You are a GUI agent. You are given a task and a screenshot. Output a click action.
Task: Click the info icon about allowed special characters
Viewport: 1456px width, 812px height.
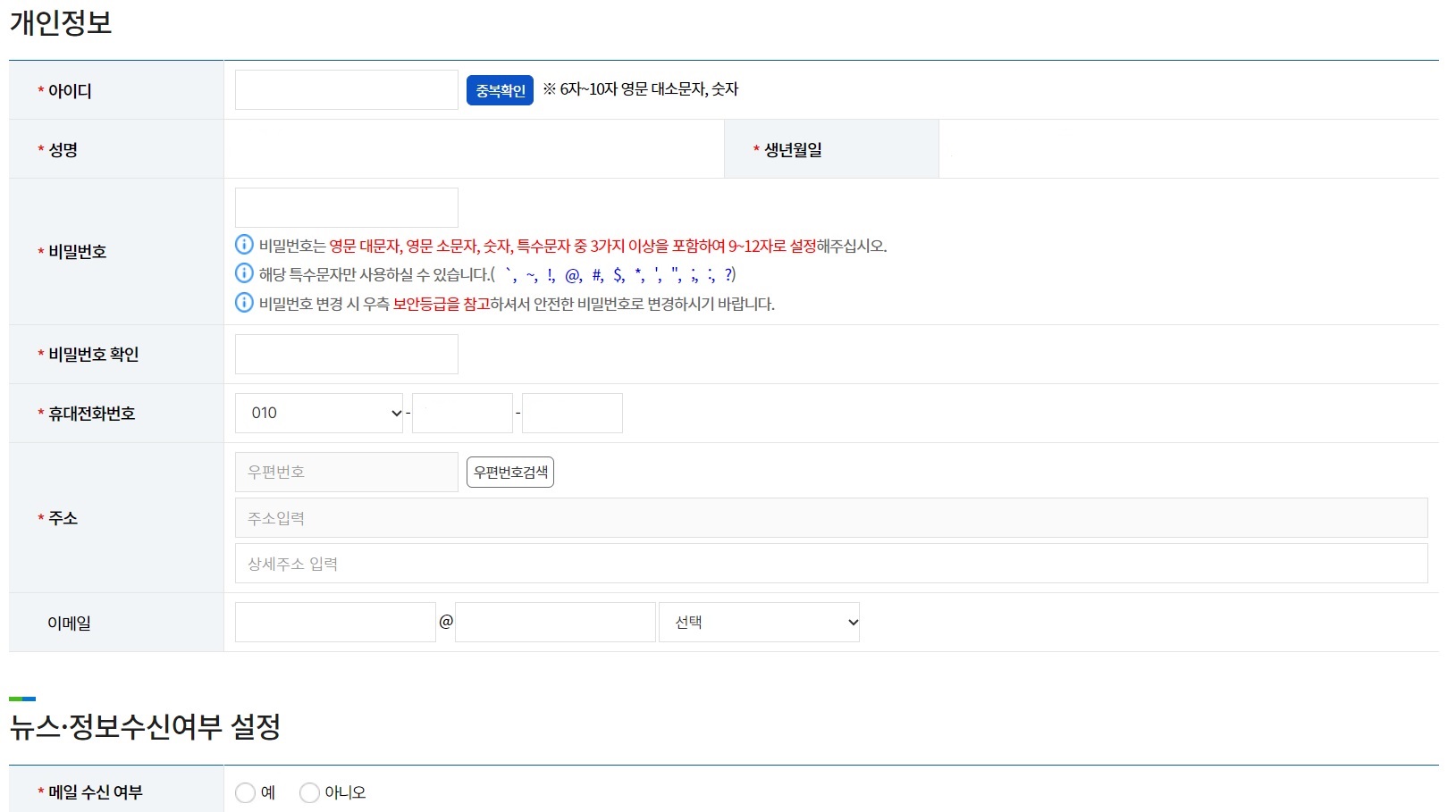(243, 274)
